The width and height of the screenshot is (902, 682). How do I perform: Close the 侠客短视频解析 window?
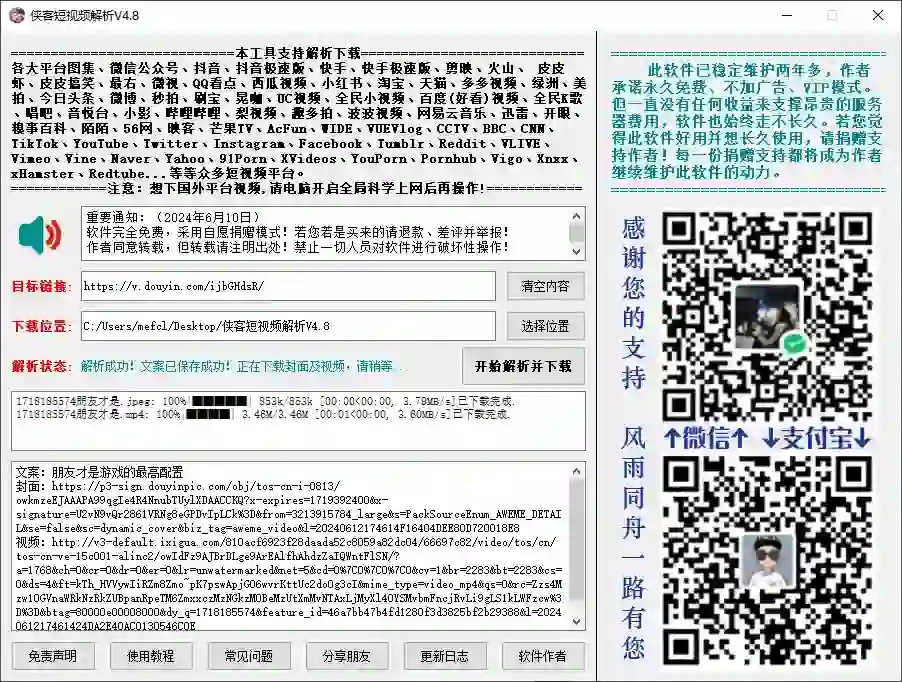878,16
